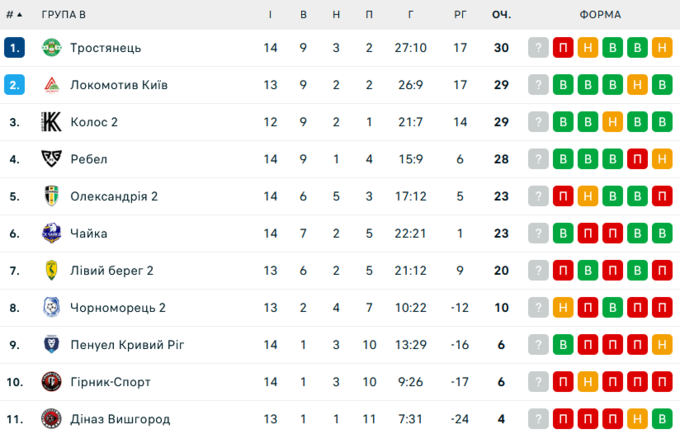680x434 pixels.
Task: Click the ФОРМА column header
Action: 599,15
